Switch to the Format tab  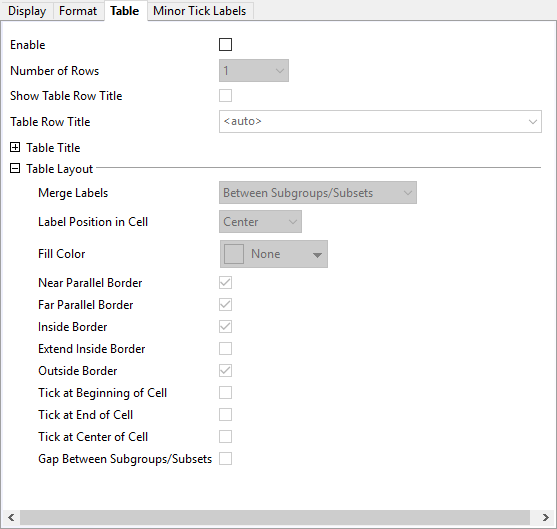(78, 11)
